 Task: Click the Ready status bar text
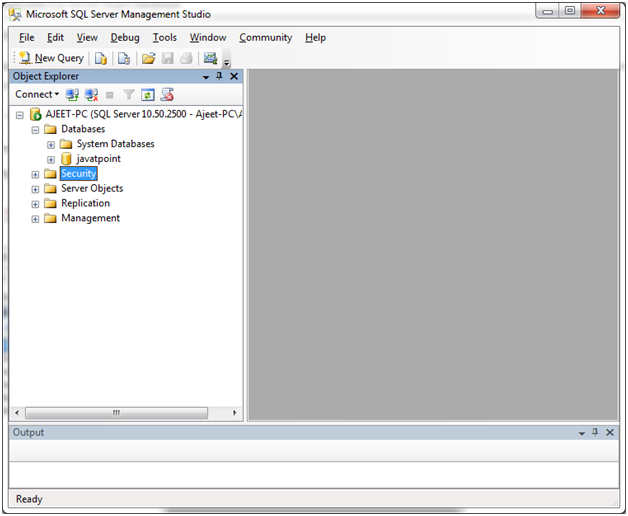[x=29, y=499]
